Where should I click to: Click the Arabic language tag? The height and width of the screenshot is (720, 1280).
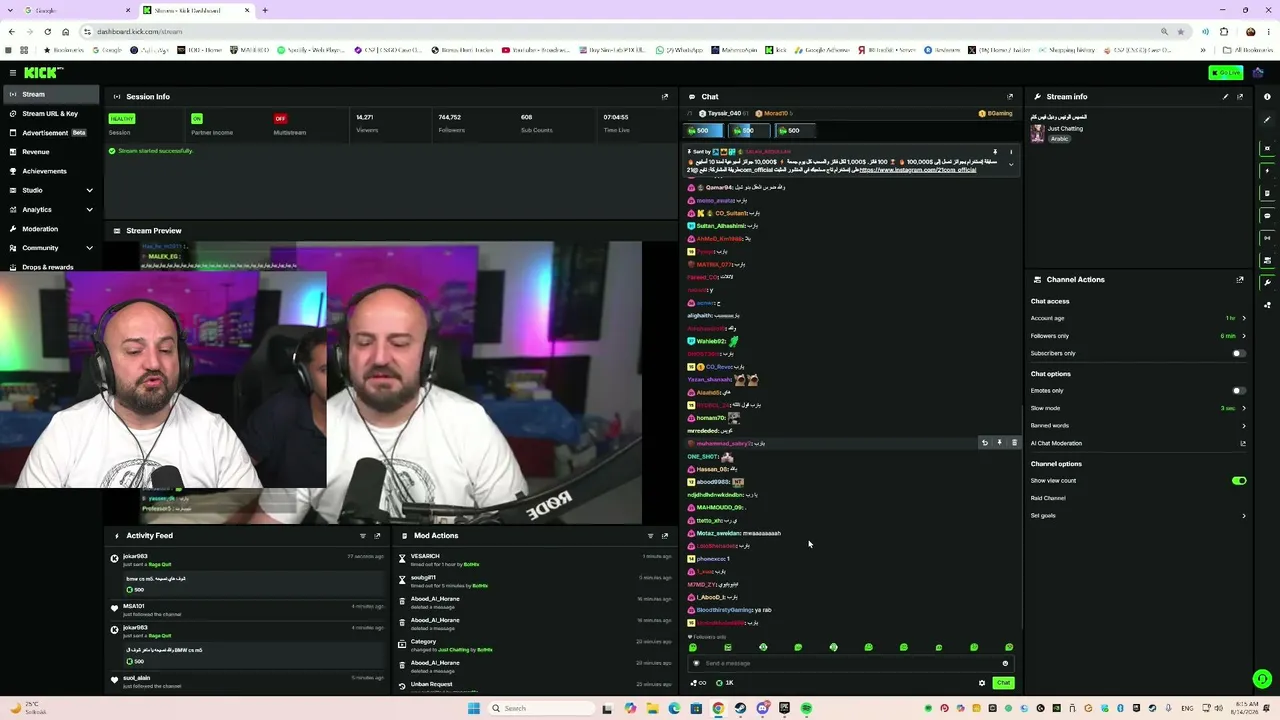coord(1059,139)
